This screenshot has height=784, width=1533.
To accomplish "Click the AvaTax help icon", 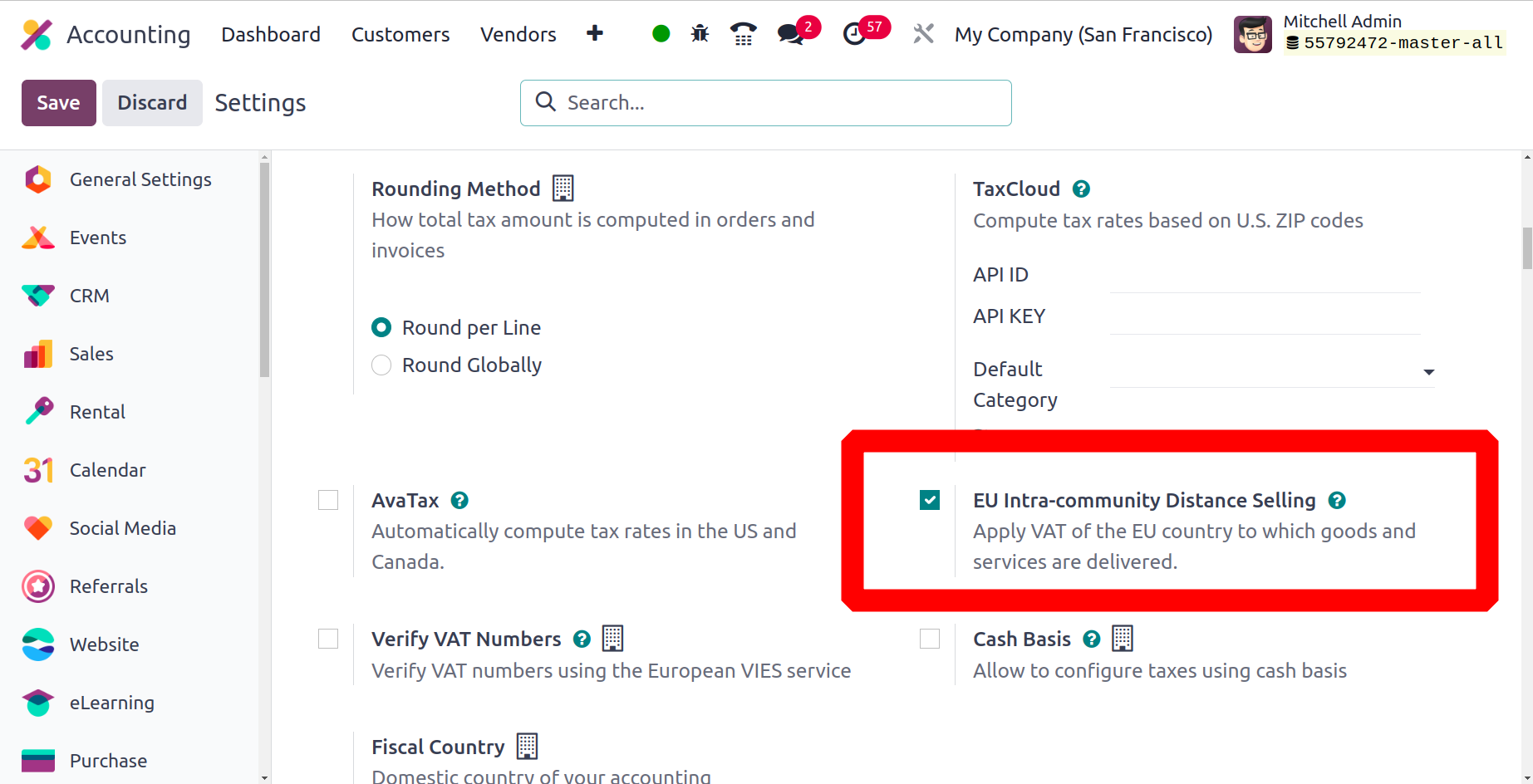I will (459, 501).
